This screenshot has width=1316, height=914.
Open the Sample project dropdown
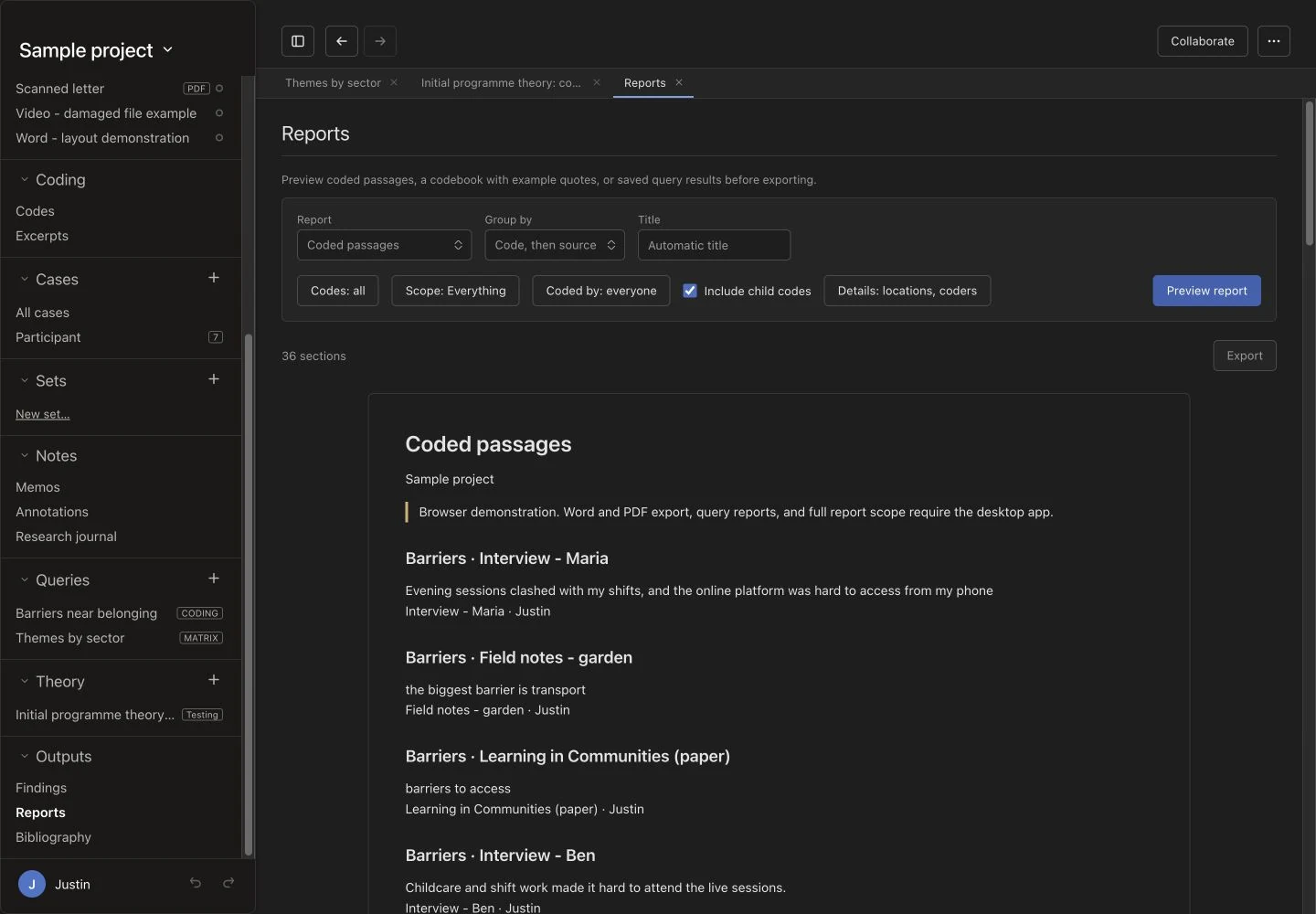pos(96,50)
